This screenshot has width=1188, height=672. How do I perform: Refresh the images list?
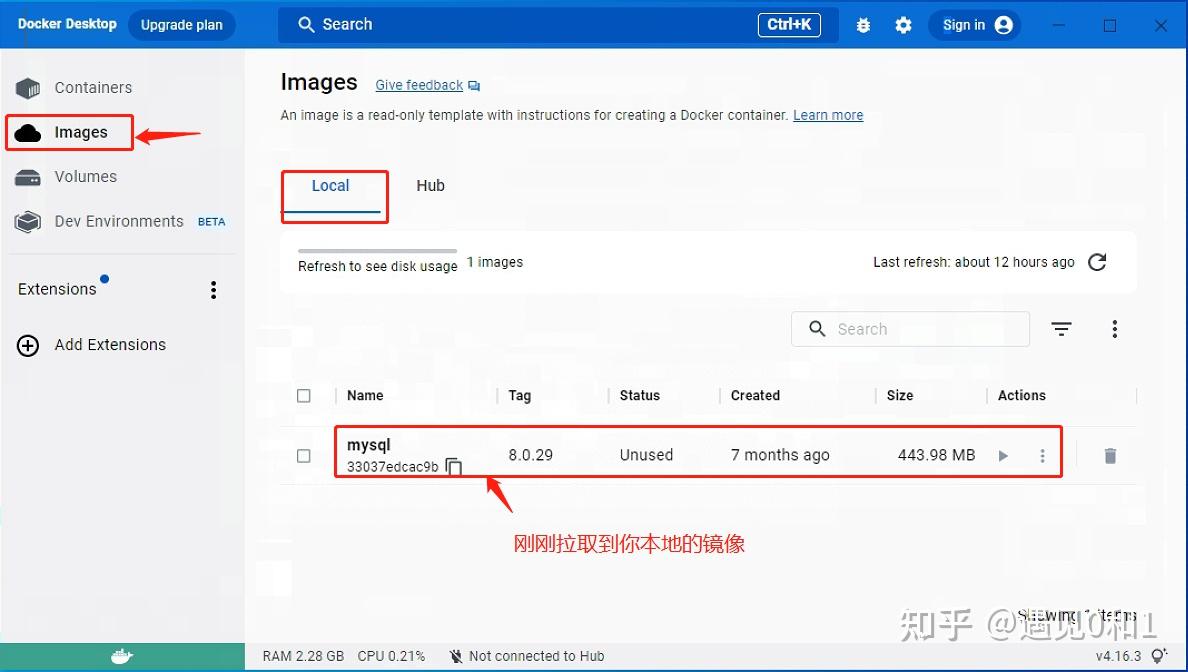(x=1096, y=262)
